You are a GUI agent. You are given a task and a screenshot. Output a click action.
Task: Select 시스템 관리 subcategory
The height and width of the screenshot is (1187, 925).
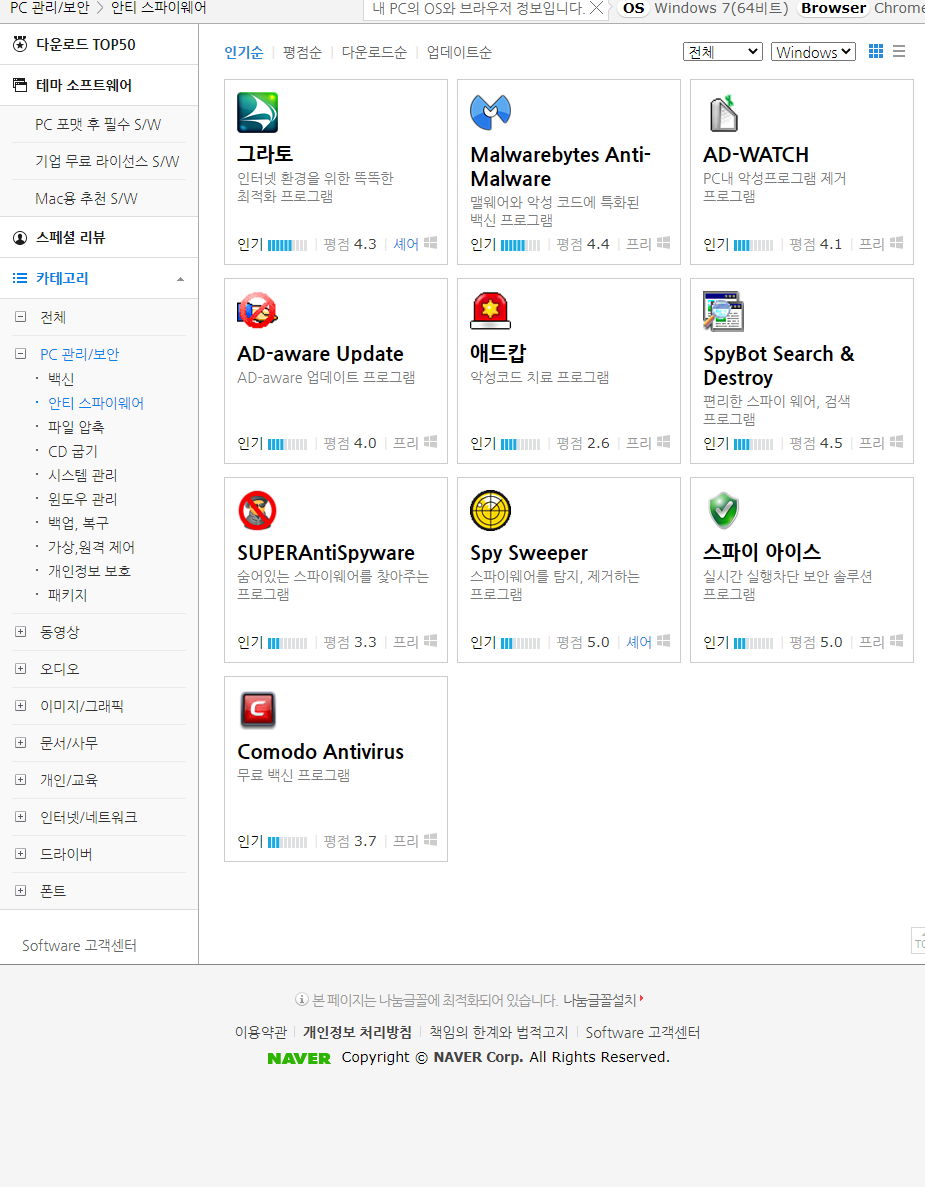pyautogui.click(x=83, y=475)
